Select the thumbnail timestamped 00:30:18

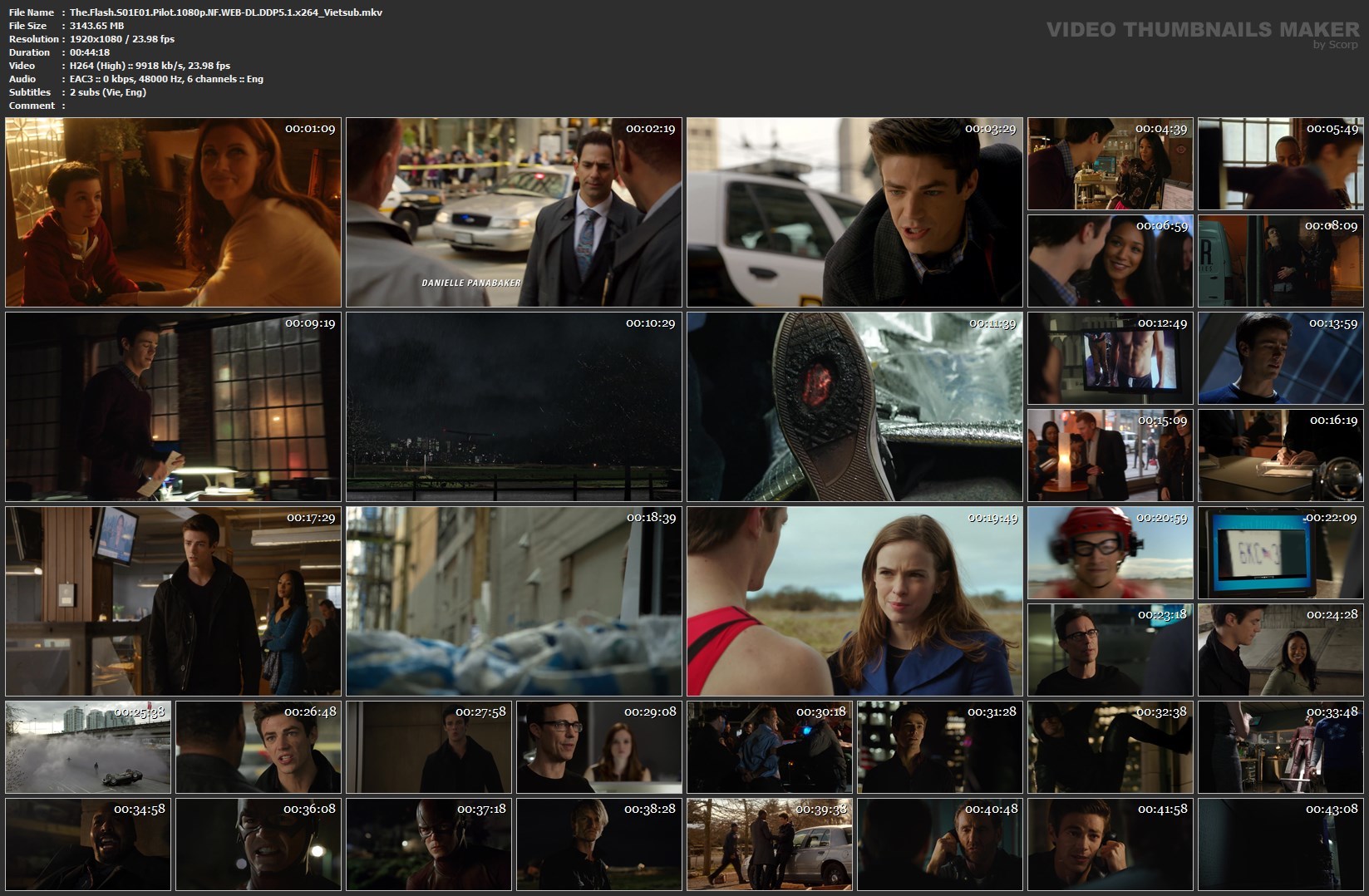pos(770,747)
